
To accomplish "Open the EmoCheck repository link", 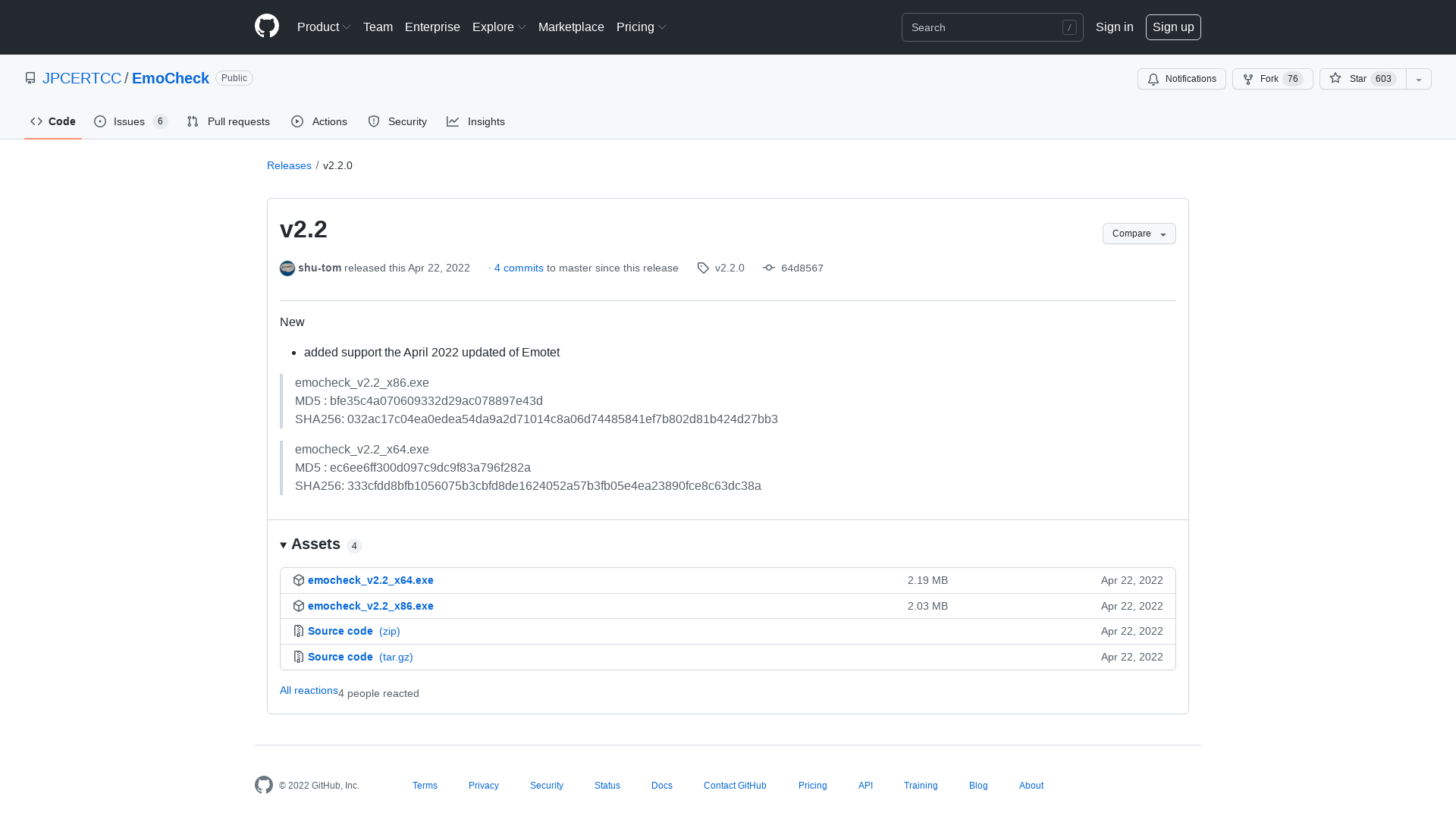I will tap(171, 78).
